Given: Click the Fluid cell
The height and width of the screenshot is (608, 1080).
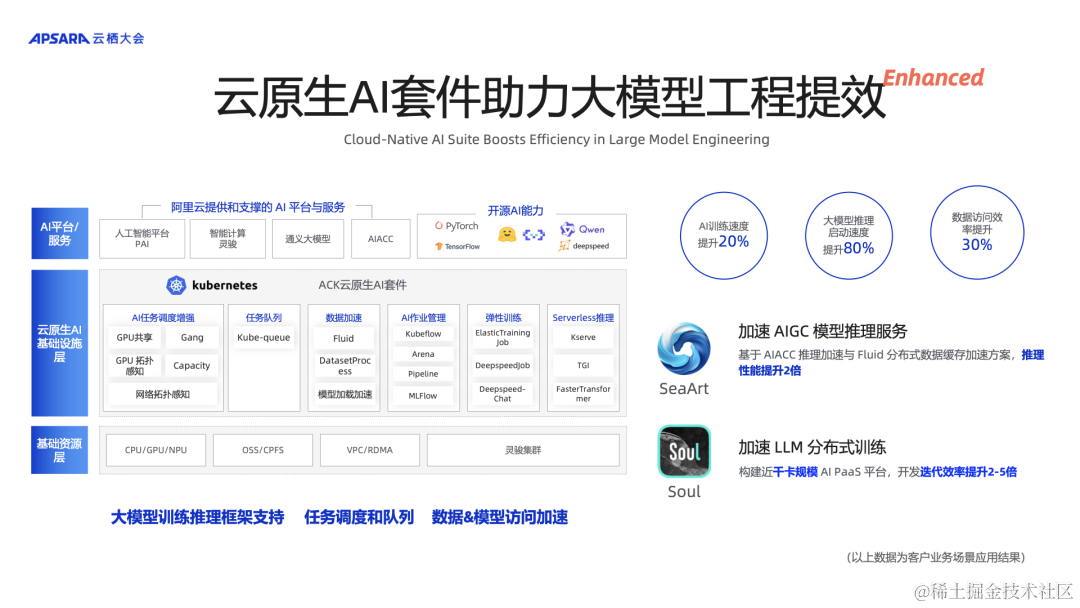Looking at the screenshot, I should coord(344,338).
